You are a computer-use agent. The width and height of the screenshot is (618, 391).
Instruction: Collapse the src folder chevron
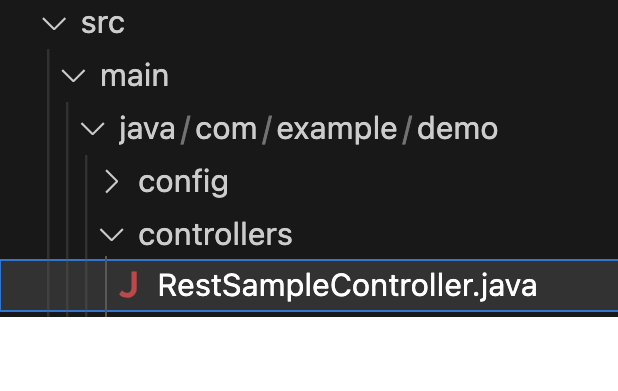[54, 24]
